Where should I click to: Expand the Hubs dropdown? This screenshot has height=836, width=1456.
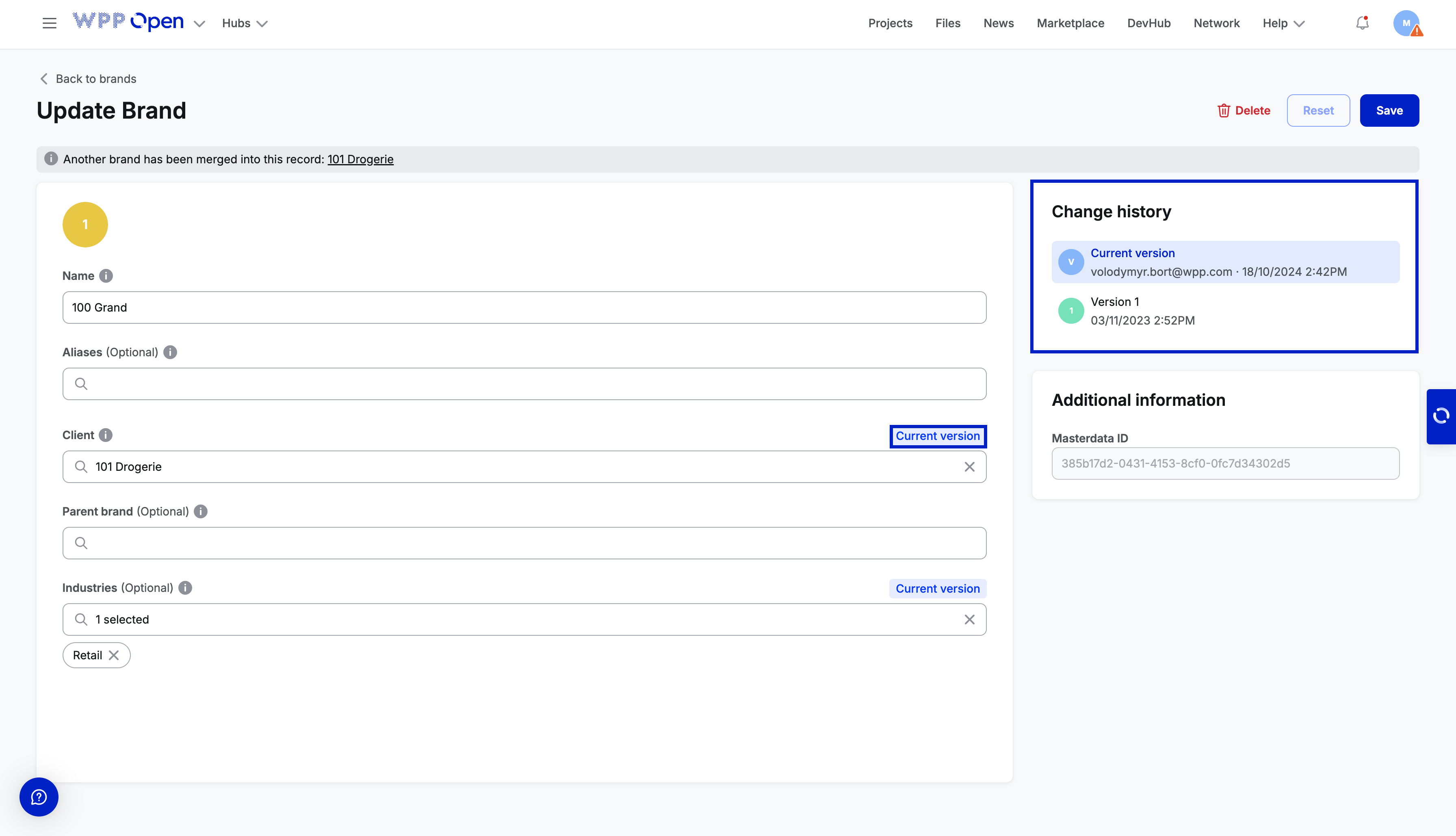245,24
